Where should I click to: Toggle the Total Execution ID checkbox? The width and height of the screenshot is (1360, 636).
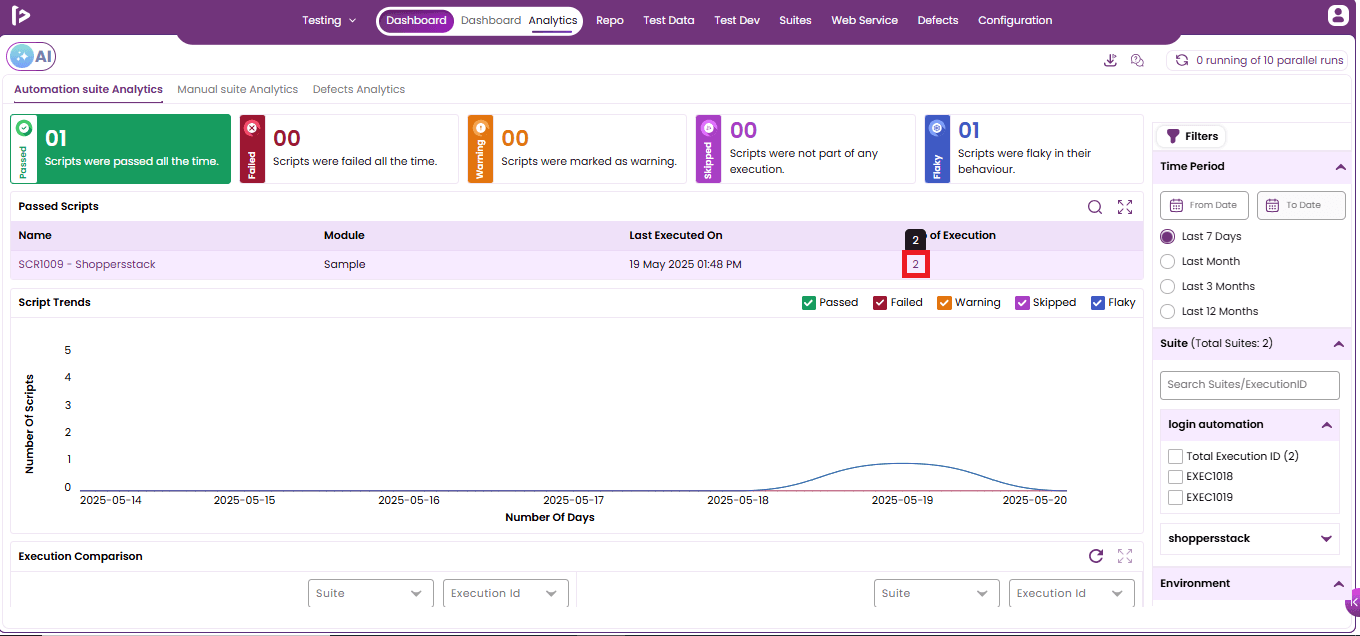point(1175,456)
